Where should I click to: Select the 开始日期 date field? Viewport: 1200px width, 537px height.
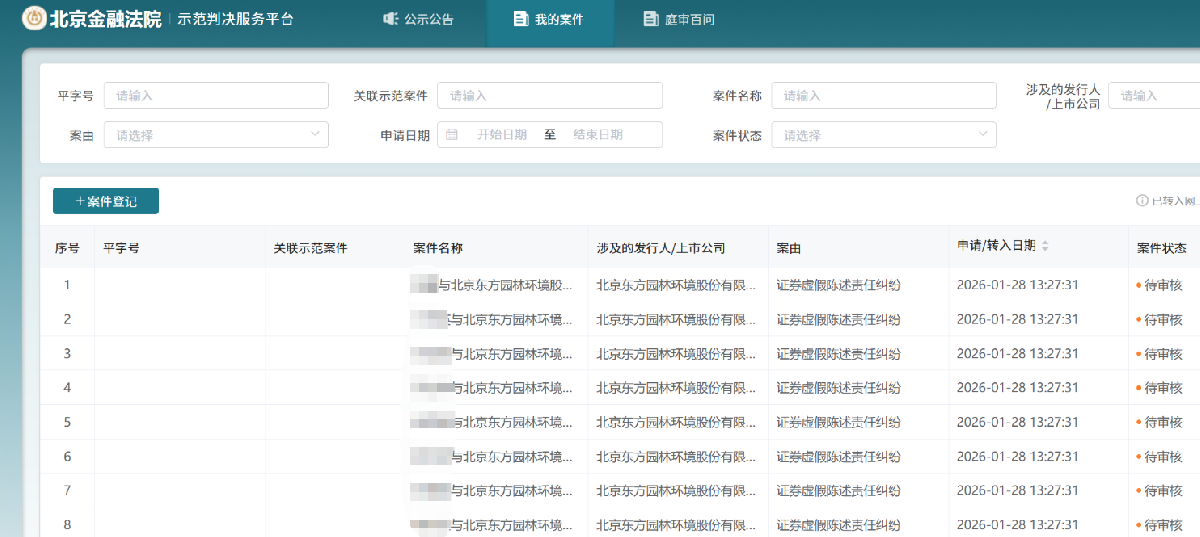pyautogui.click(x=501, y=134)
